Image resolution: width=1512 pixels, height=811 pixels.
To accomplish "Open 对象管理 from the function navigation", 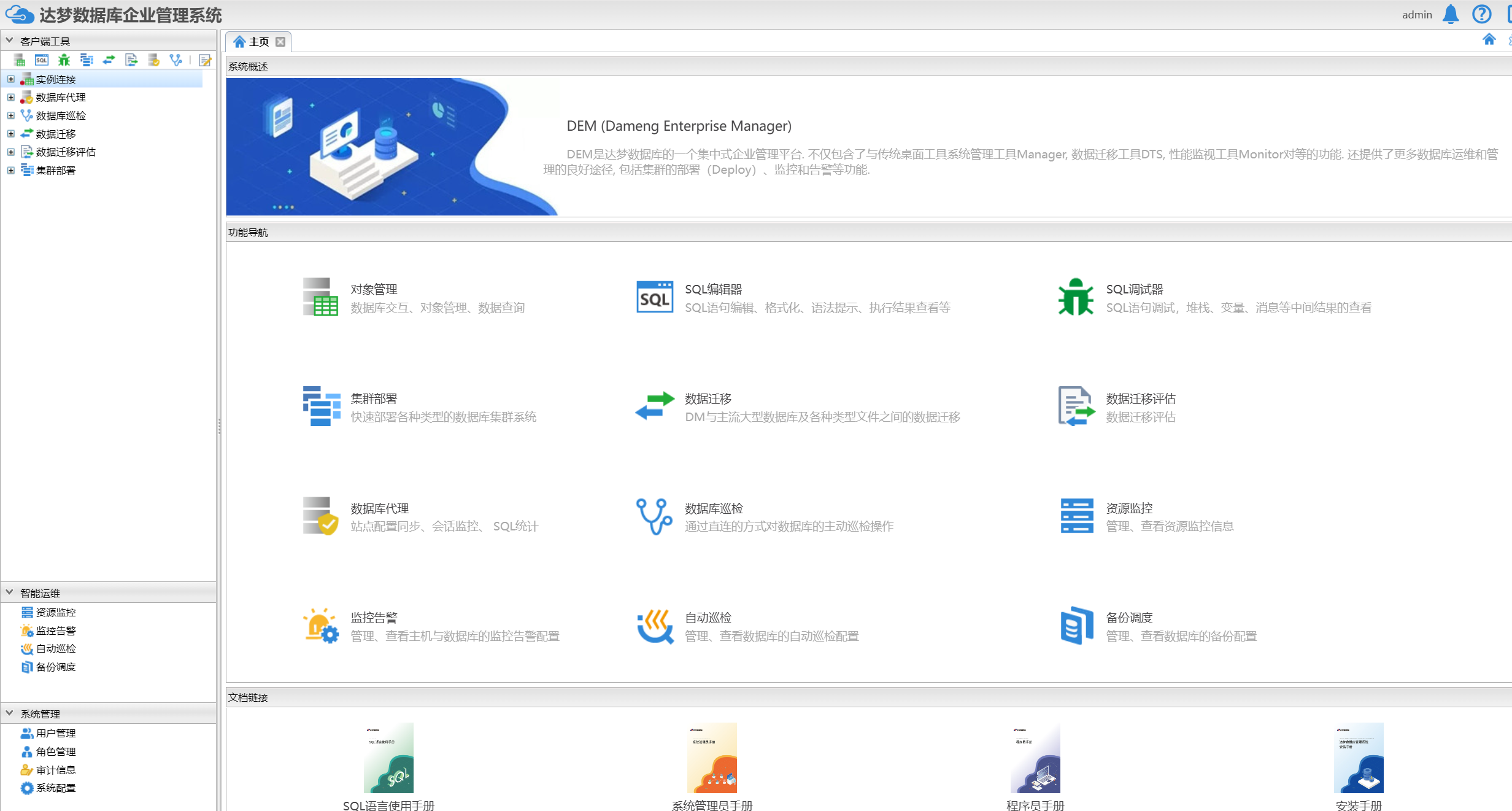I will point(374,289).
